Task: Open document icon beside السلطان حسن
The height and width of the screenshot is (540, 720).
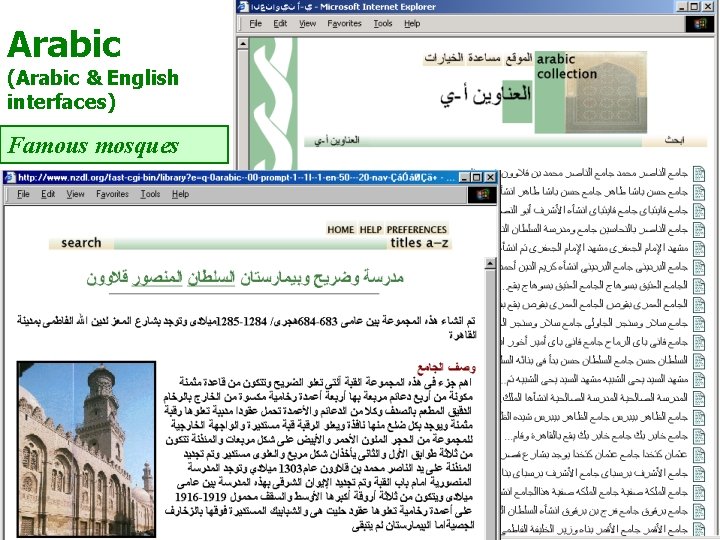Action: pos(699,361)
